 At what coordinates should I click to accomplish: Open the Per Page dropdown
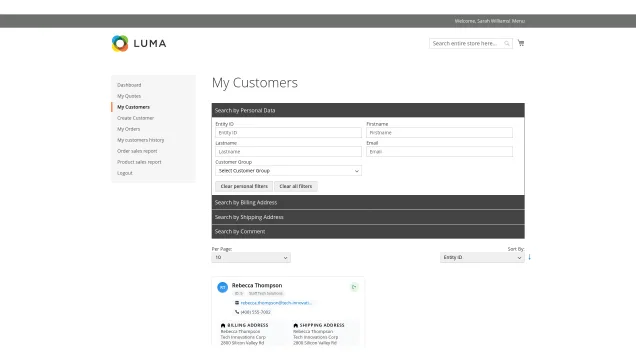251,258
